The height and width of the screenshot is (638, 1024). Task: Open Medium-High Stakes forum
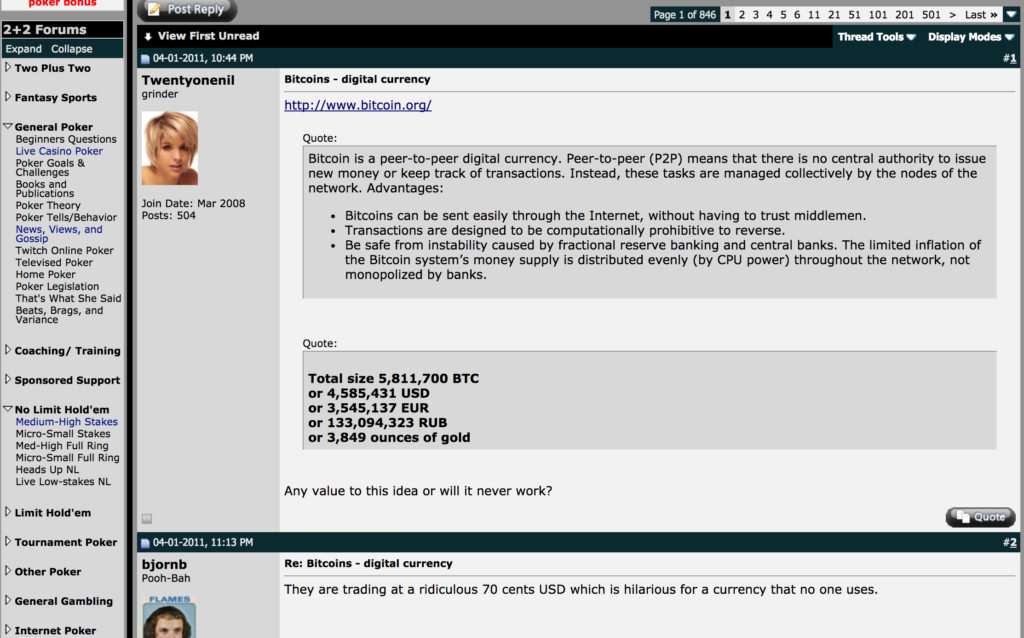coord(67,422)
